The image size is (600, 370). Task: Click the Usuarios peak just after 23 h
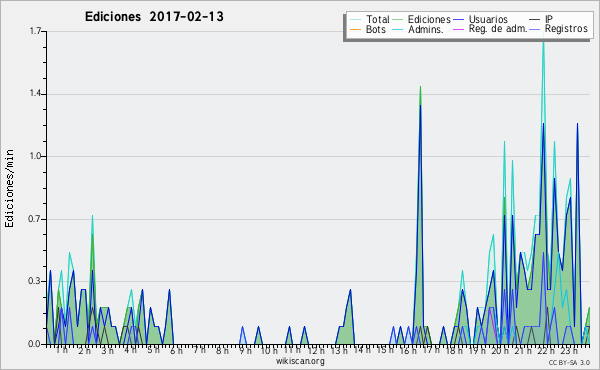tap(577, 124)
